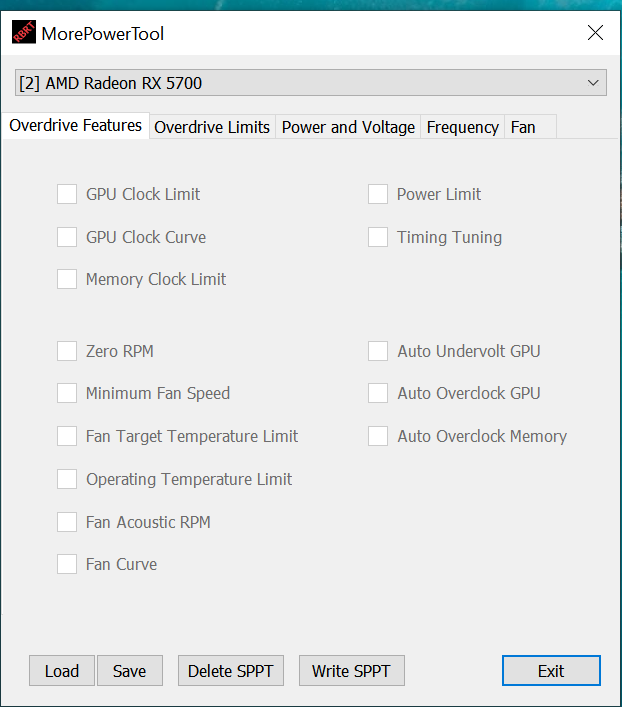Check the Memory Clock Limit option
This screenshot has width=622, height=707.
[x=67, y=279]
